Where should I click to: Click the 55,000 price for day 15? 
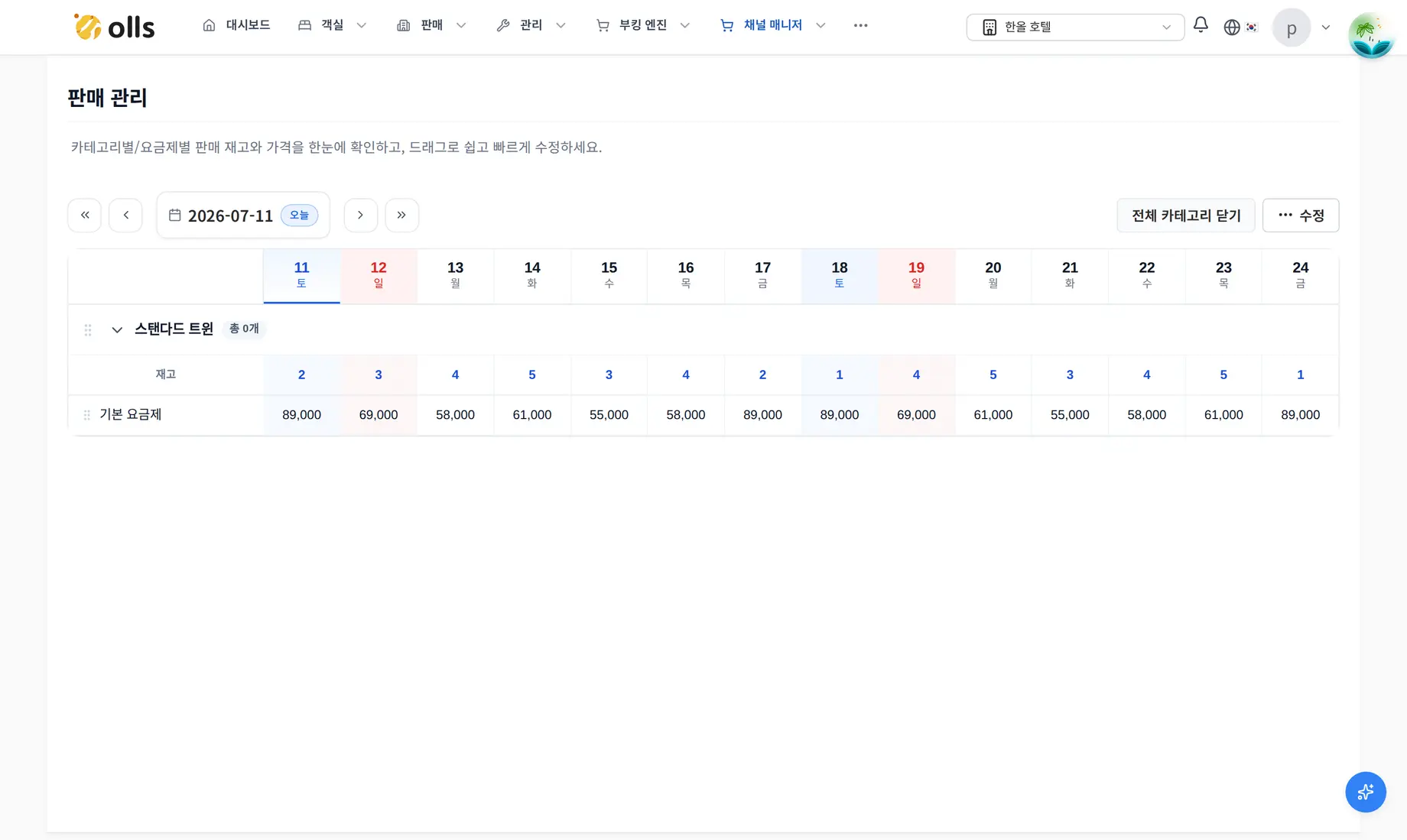tap(609, 415)
